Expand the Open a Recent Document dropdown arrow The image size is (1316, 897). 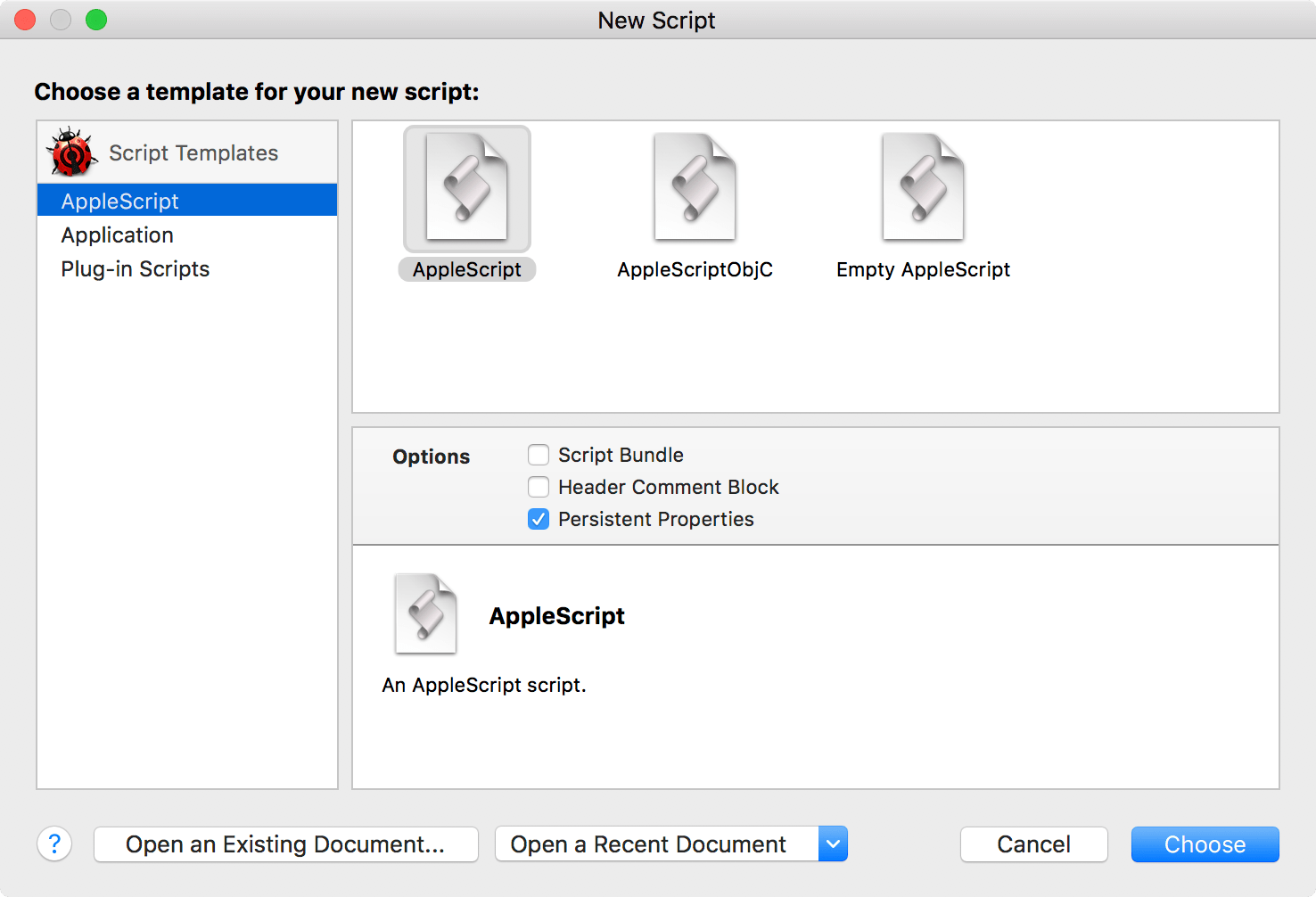point(833,844)
